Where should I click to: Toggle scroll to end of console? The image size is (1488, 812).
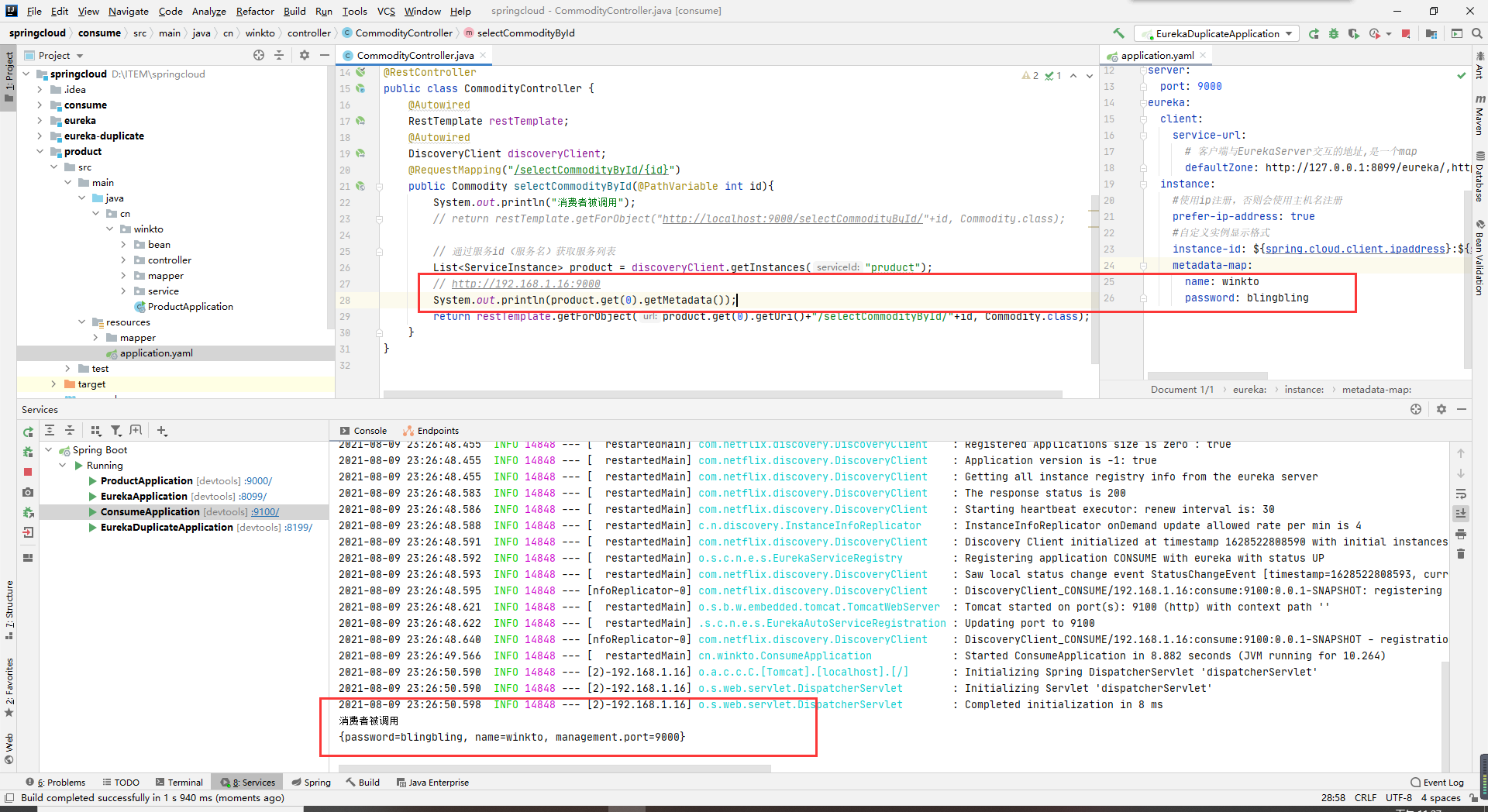pos(1460,513)
